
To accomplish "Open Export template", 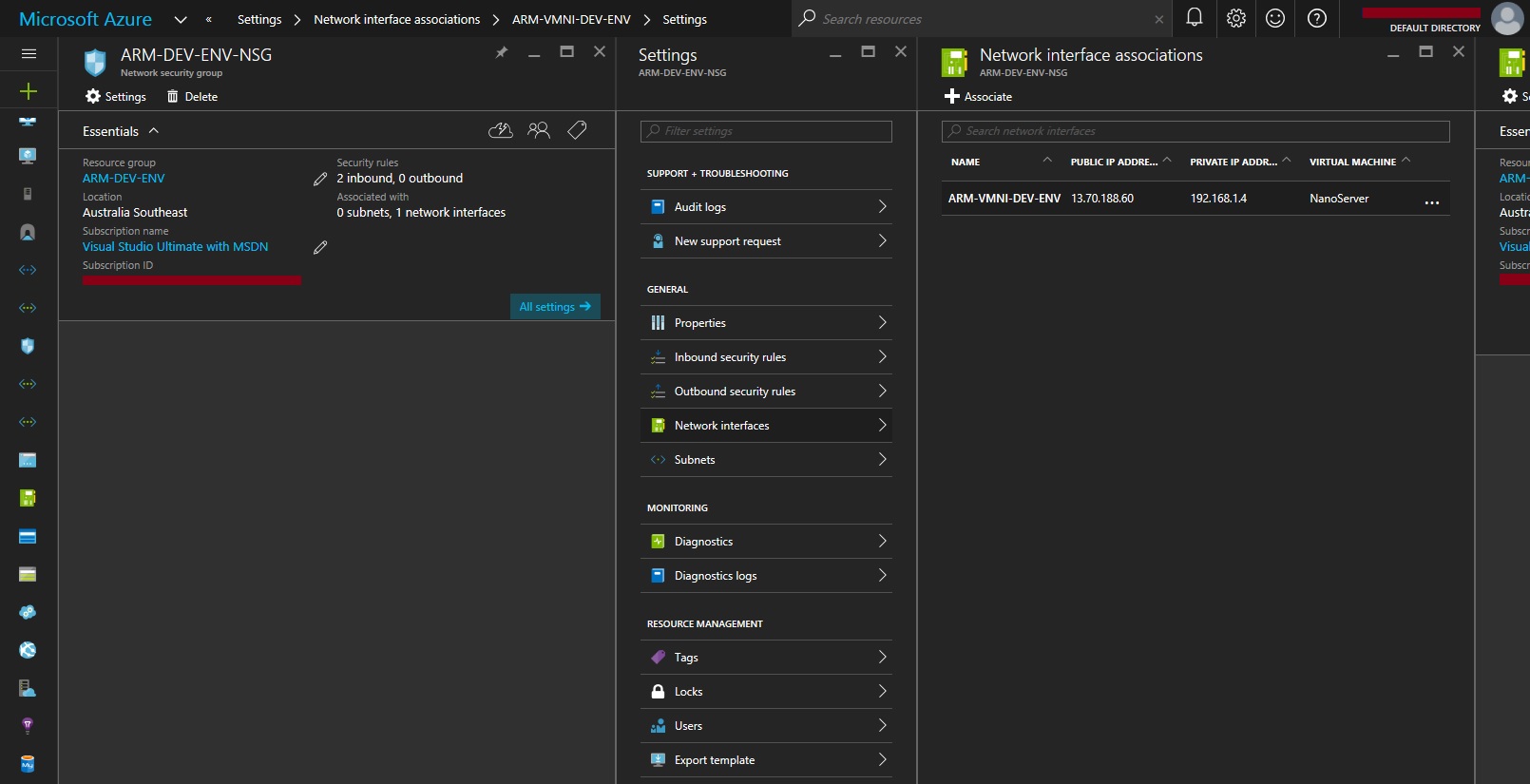I will click(766, 760).
